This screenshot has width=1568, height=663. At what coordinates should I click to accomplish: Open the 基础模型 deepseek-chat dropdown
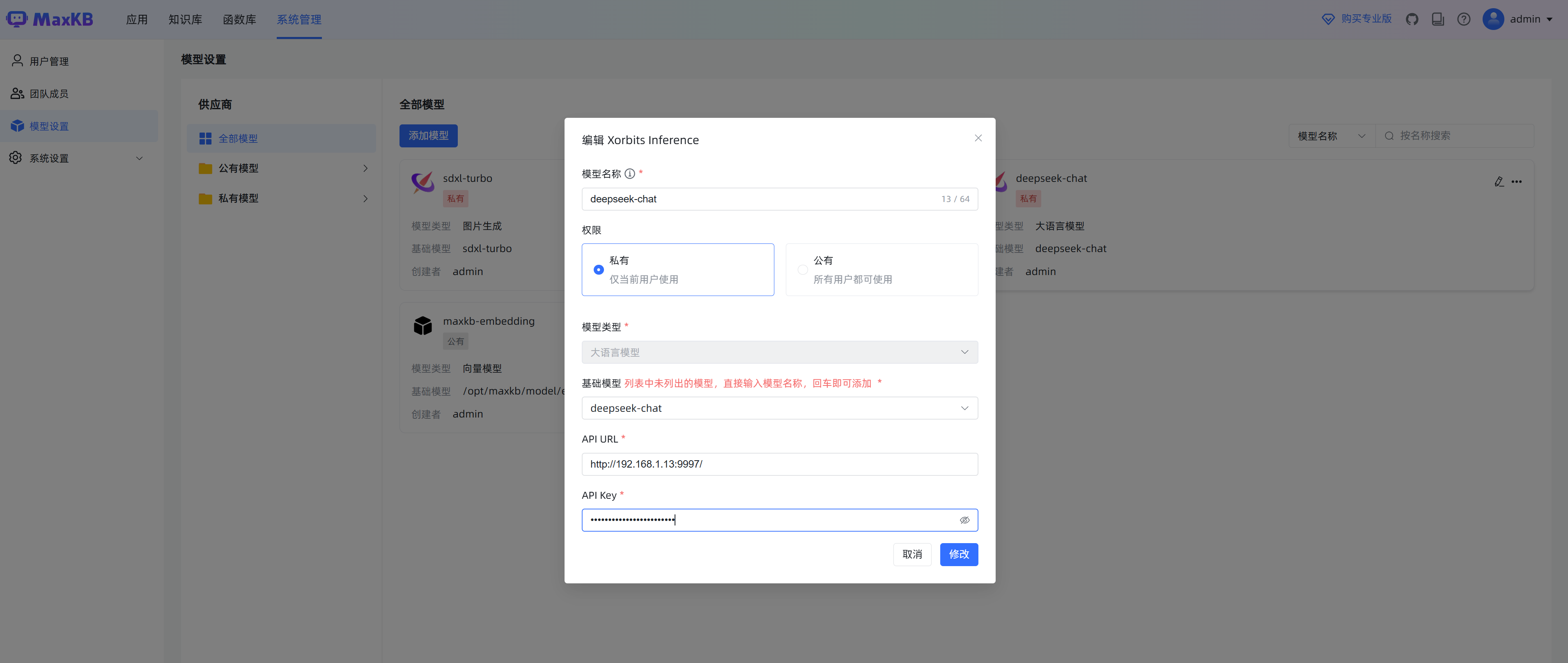tap(780, 408)
